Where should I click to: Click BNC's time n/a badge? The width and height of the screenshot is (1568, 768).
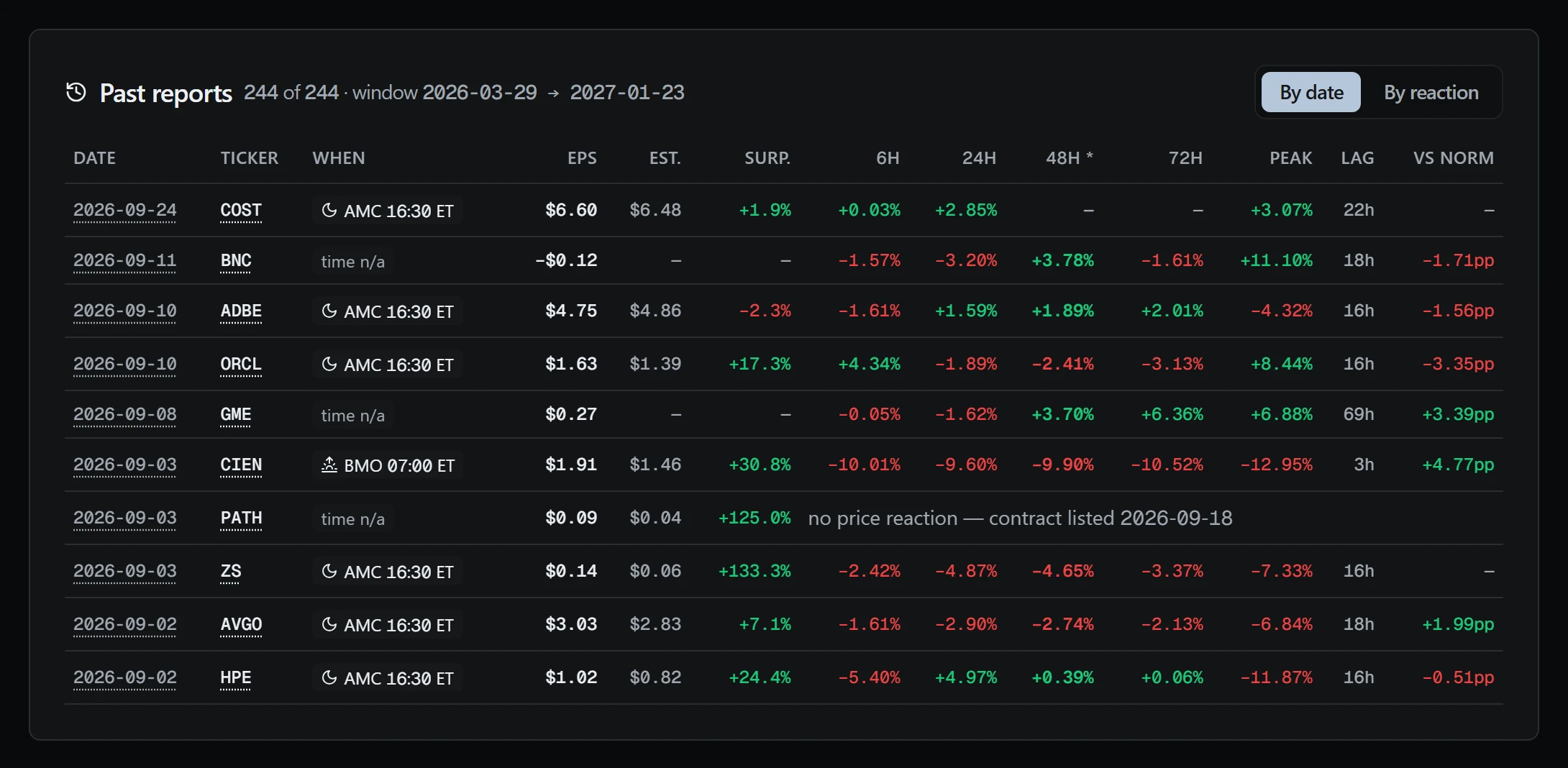[352, 261]
